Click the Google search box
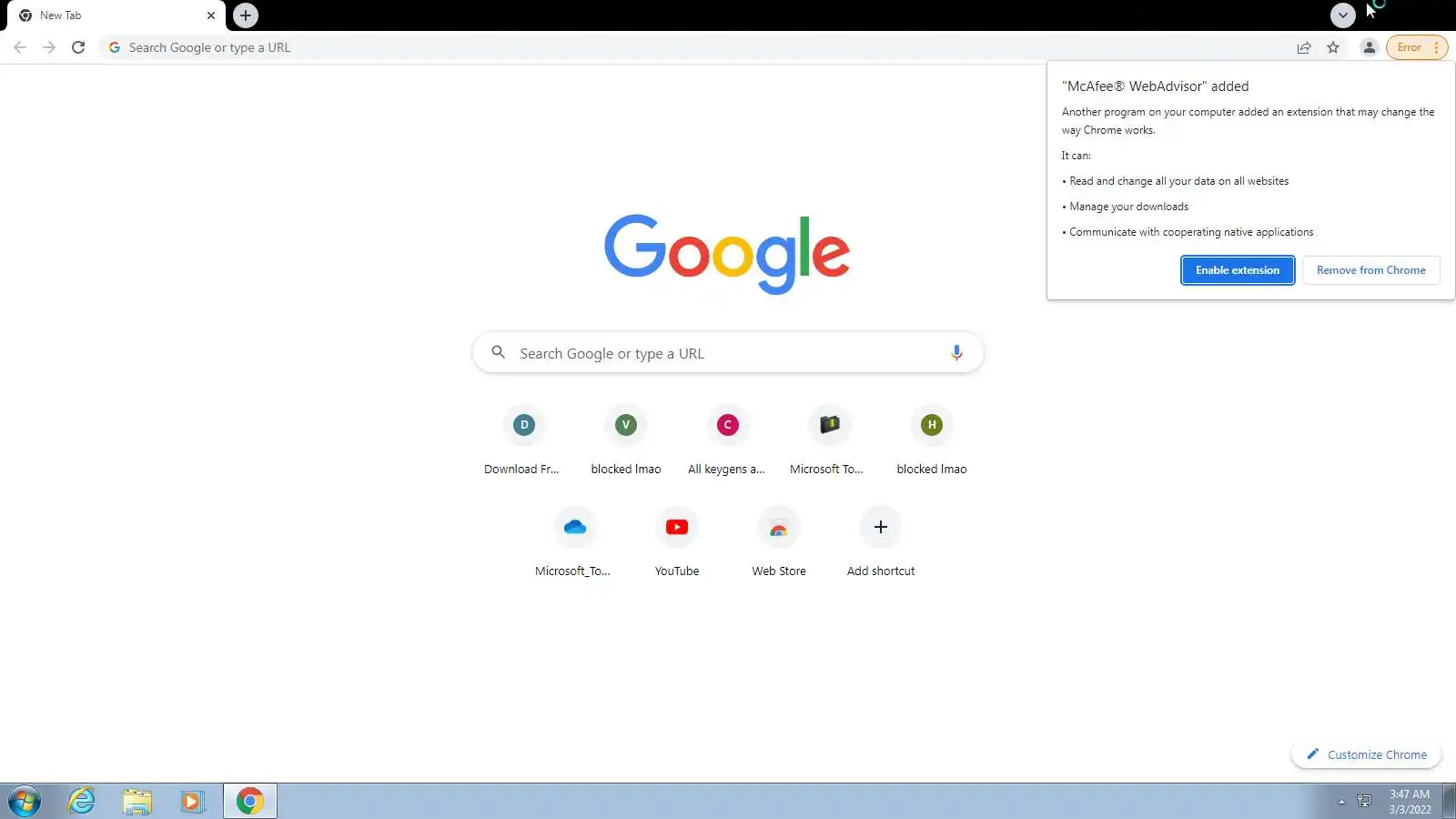 (x=728, y=353)
